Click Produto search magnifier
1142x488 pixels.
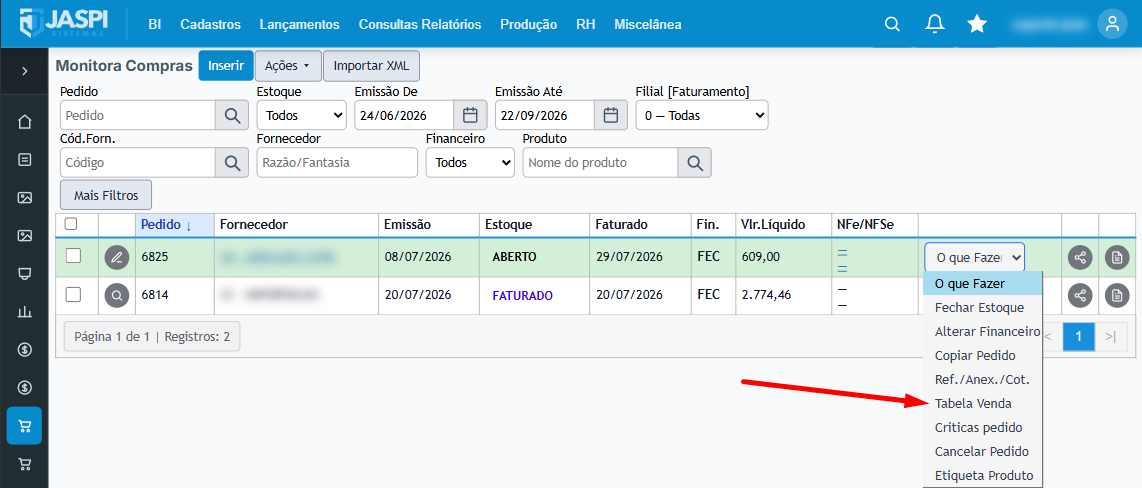pos(694,162)
